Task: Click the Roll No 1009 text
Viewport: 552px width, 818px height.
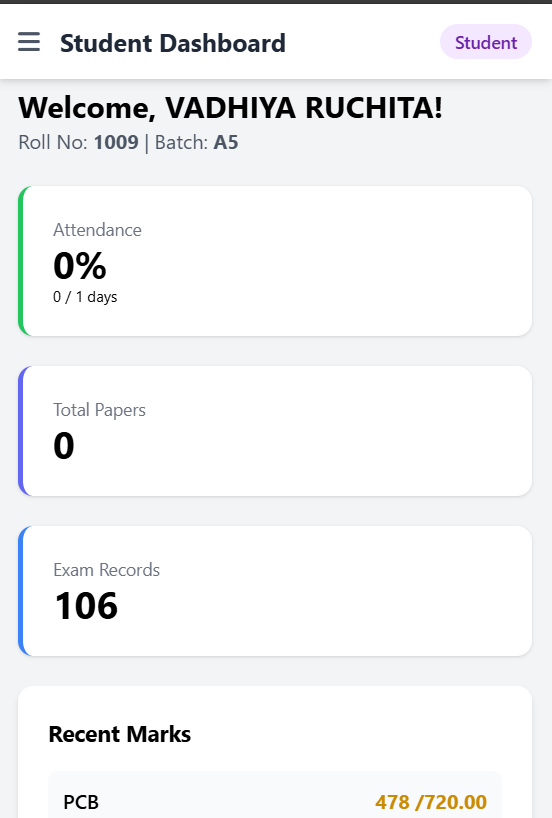Action: pos(78,142)
